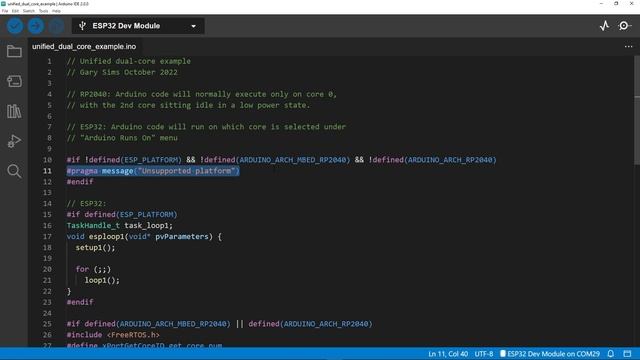
Task: Click the Verify sketch checkmark button
Action: (15, 26)
